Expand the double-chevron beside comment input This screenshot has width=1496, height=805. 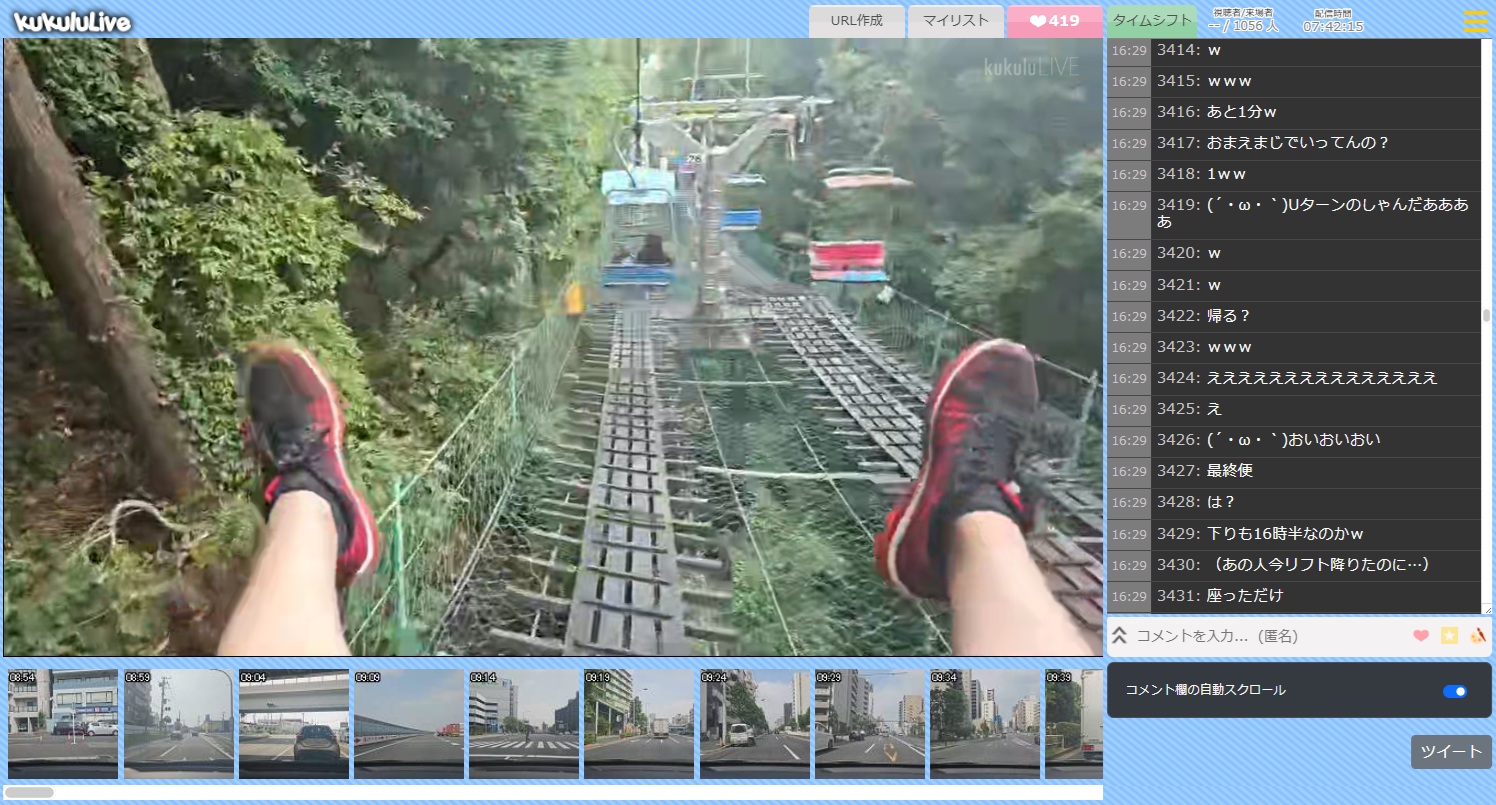pos(1120,635)
